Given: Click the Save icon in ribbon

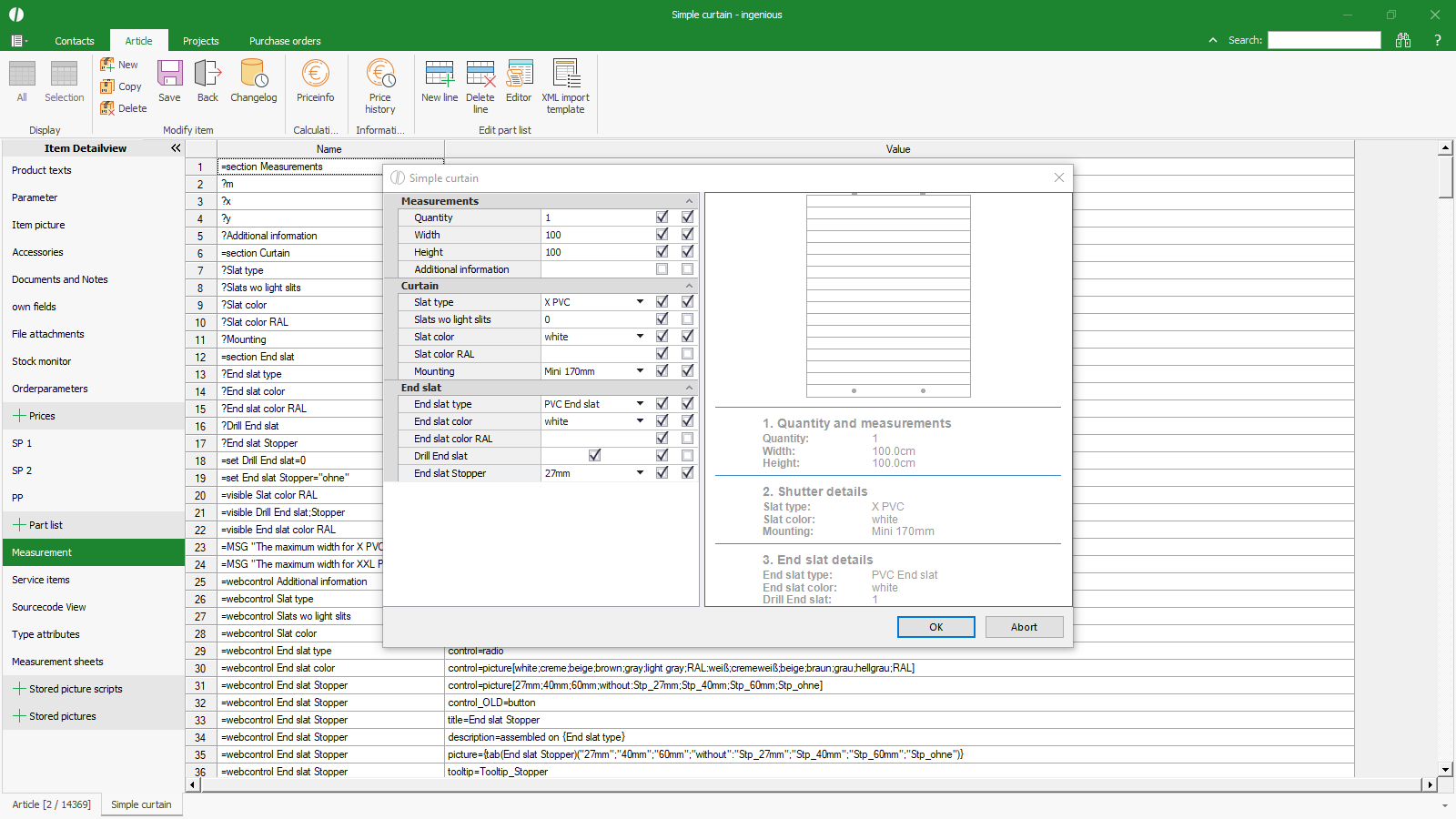Looking at the screenshot, I should pyautogui.click(x=169, y=75).
